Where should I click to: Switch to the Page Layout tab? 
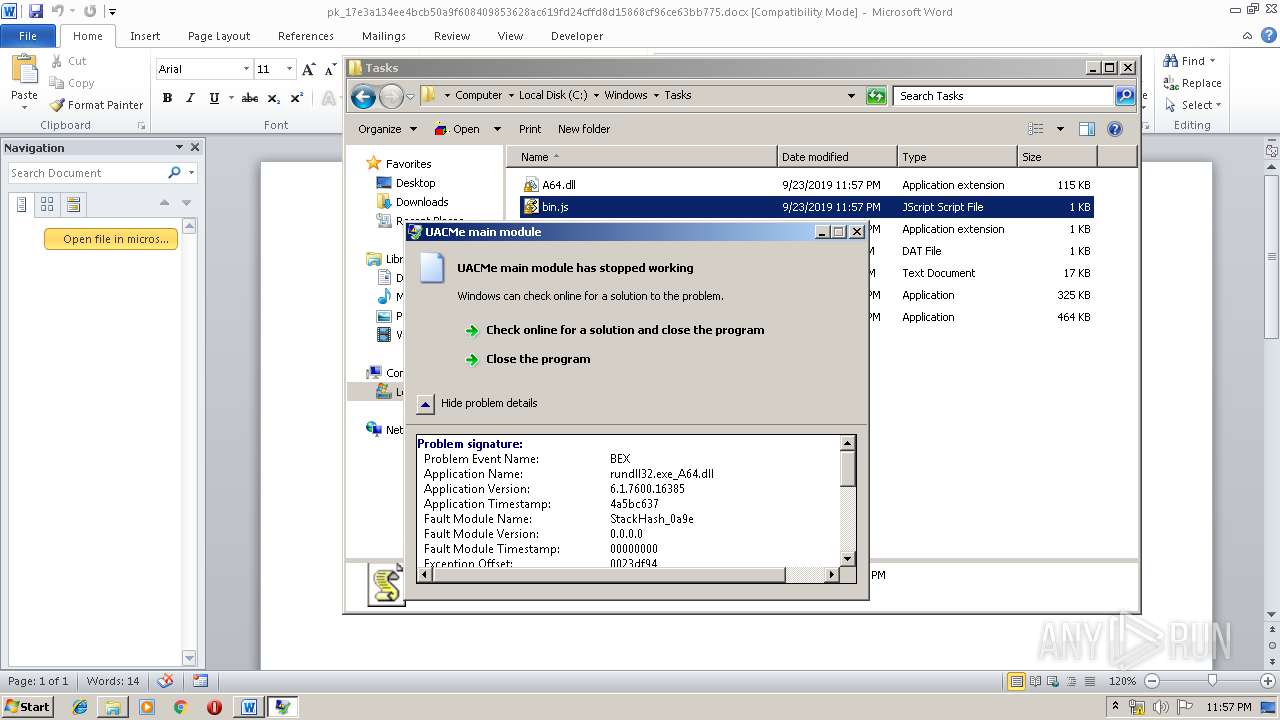[219, 36]
